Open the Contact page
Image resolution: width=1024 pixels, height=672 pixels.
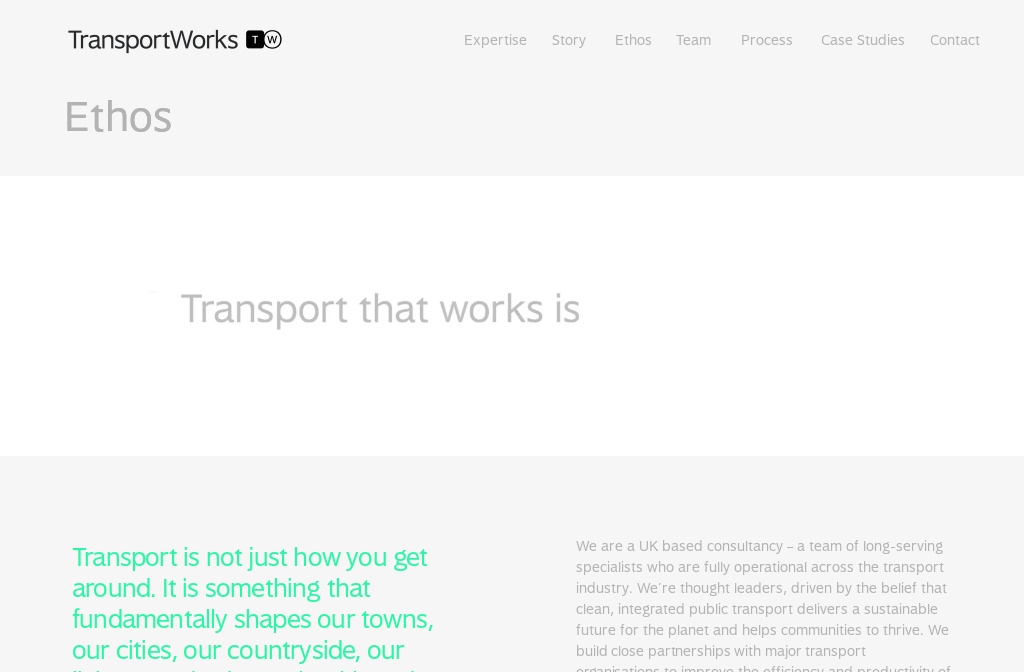click(955, 40)
